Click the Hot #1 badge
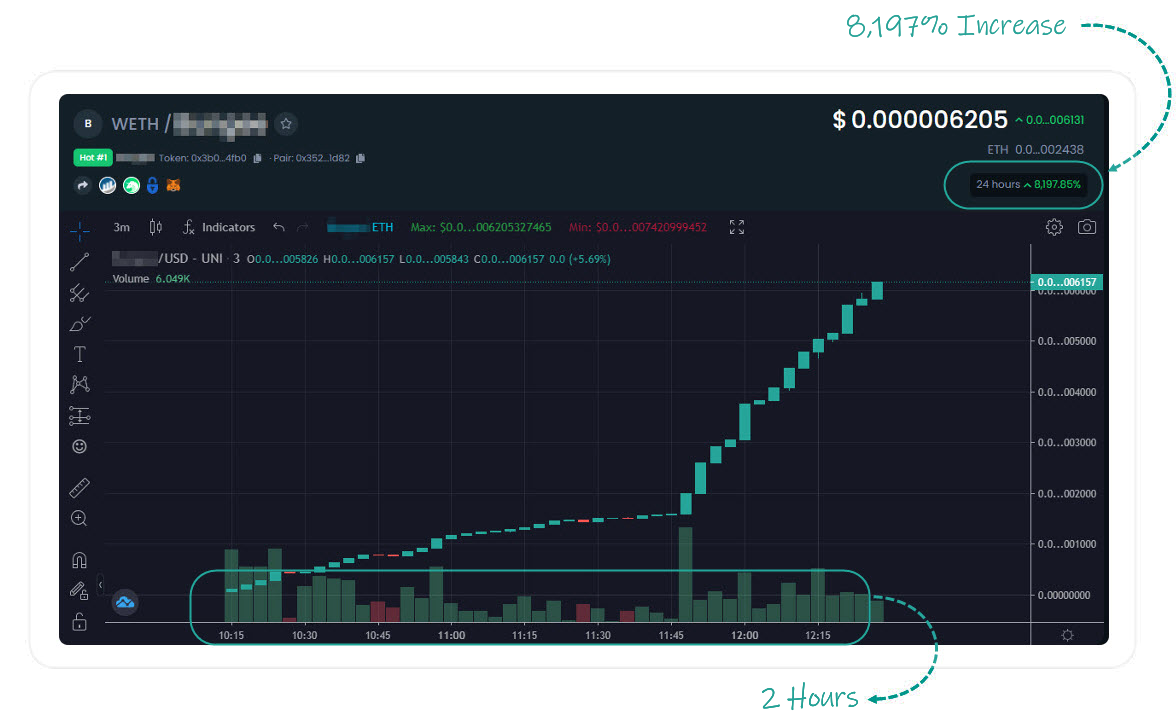Image resolution: width=1176 pixels, height=721 pixels. pyautogui.click(x=91, y=157)
